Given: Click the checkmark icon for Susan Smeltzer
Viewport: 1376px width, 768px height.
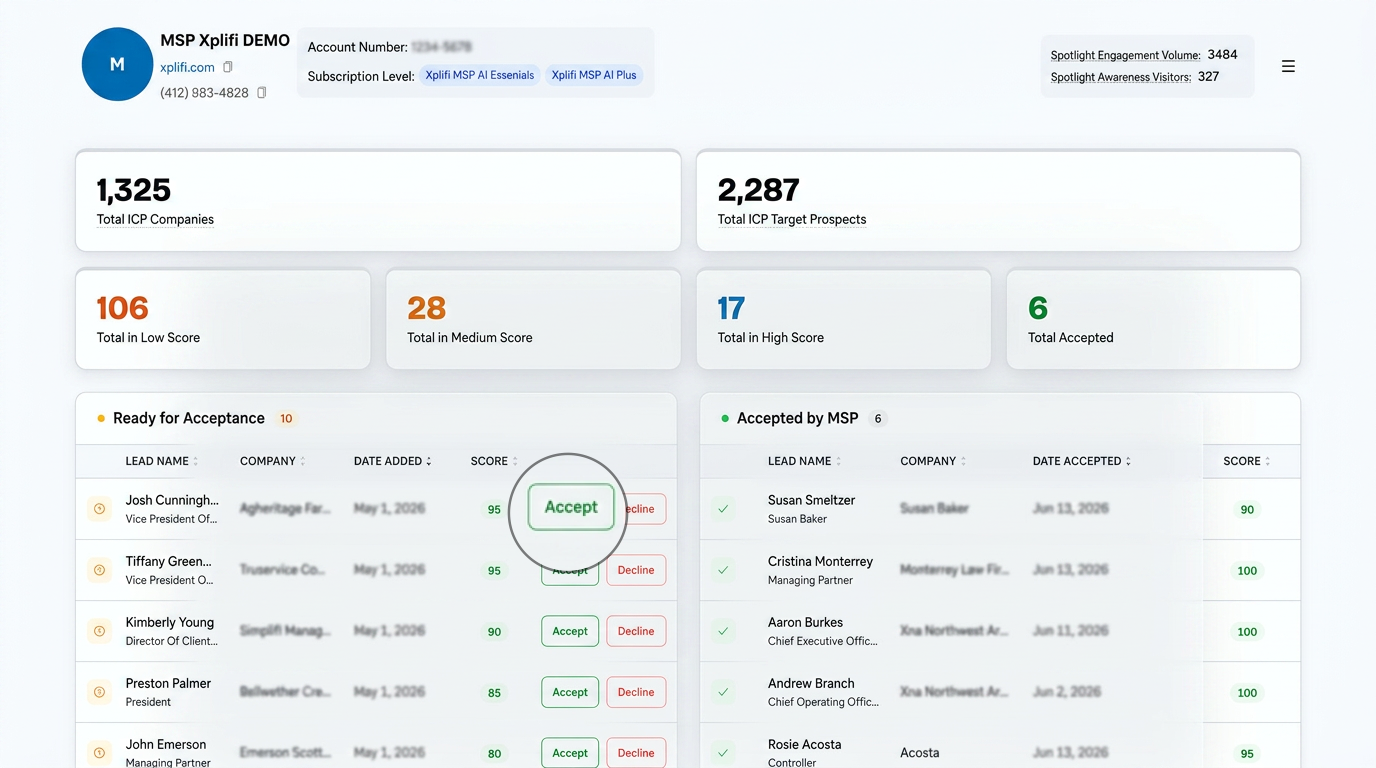Looking at the screenshot, I should [x=723, y=509].
